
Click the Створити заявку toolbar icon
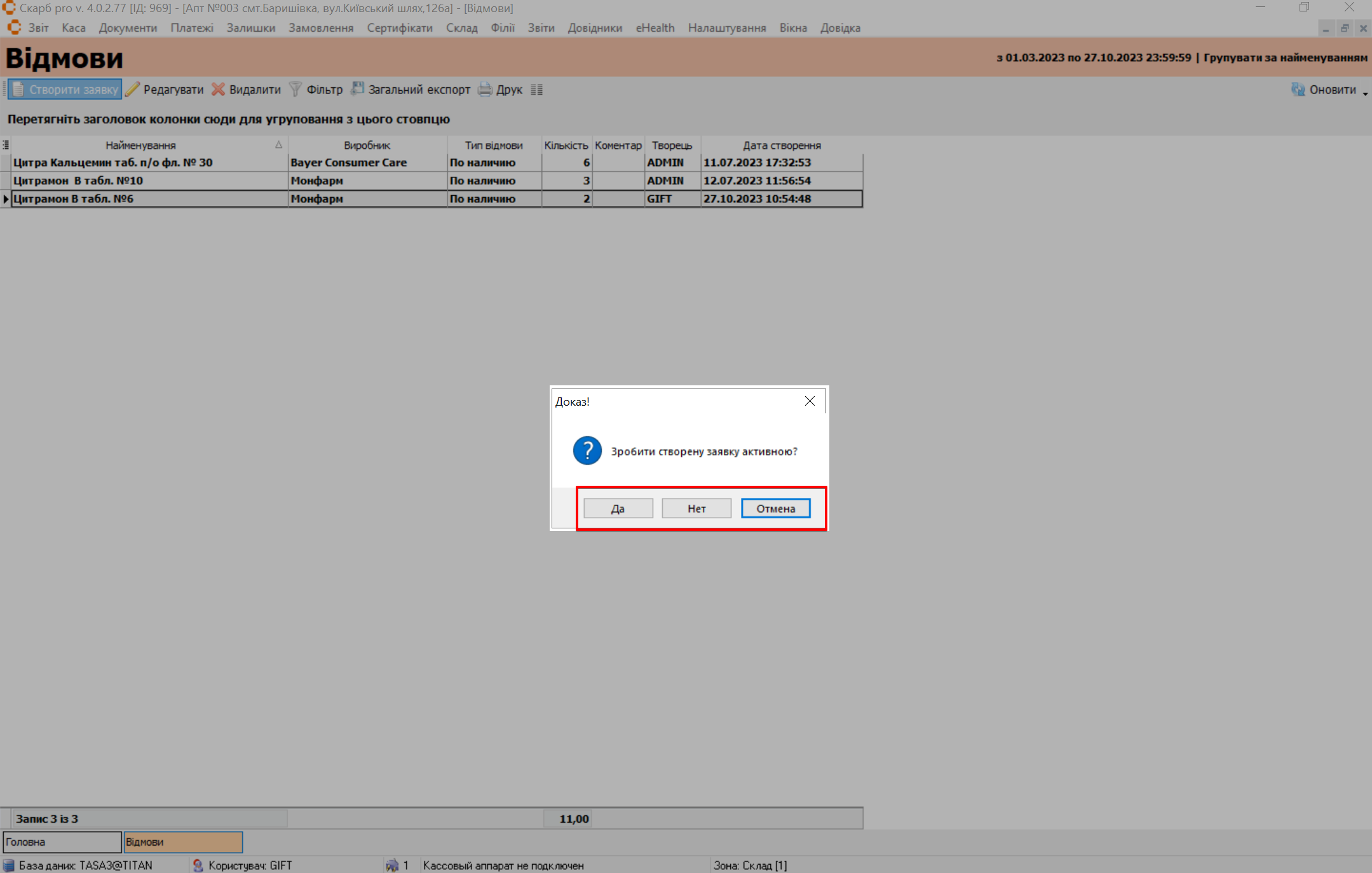[18, 90]
